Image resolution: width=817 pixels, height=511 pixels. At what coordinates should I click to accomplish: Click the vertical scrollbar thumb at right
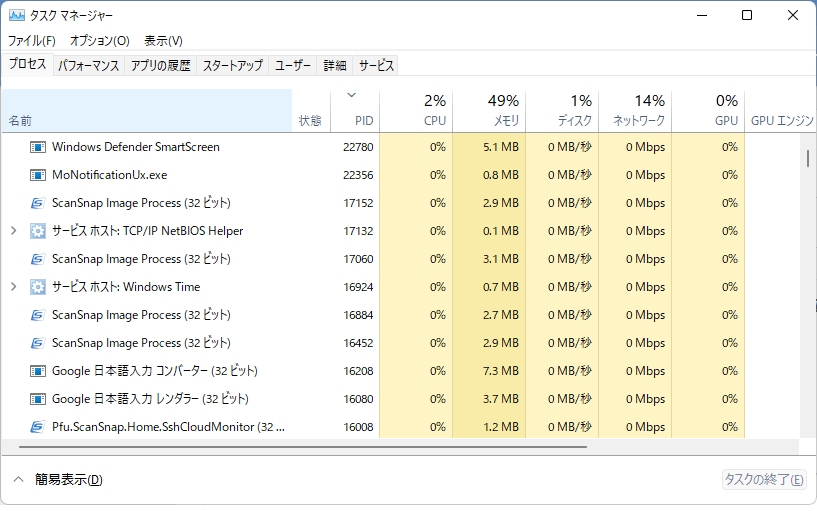pyautogui.click(x=808, y=158)
